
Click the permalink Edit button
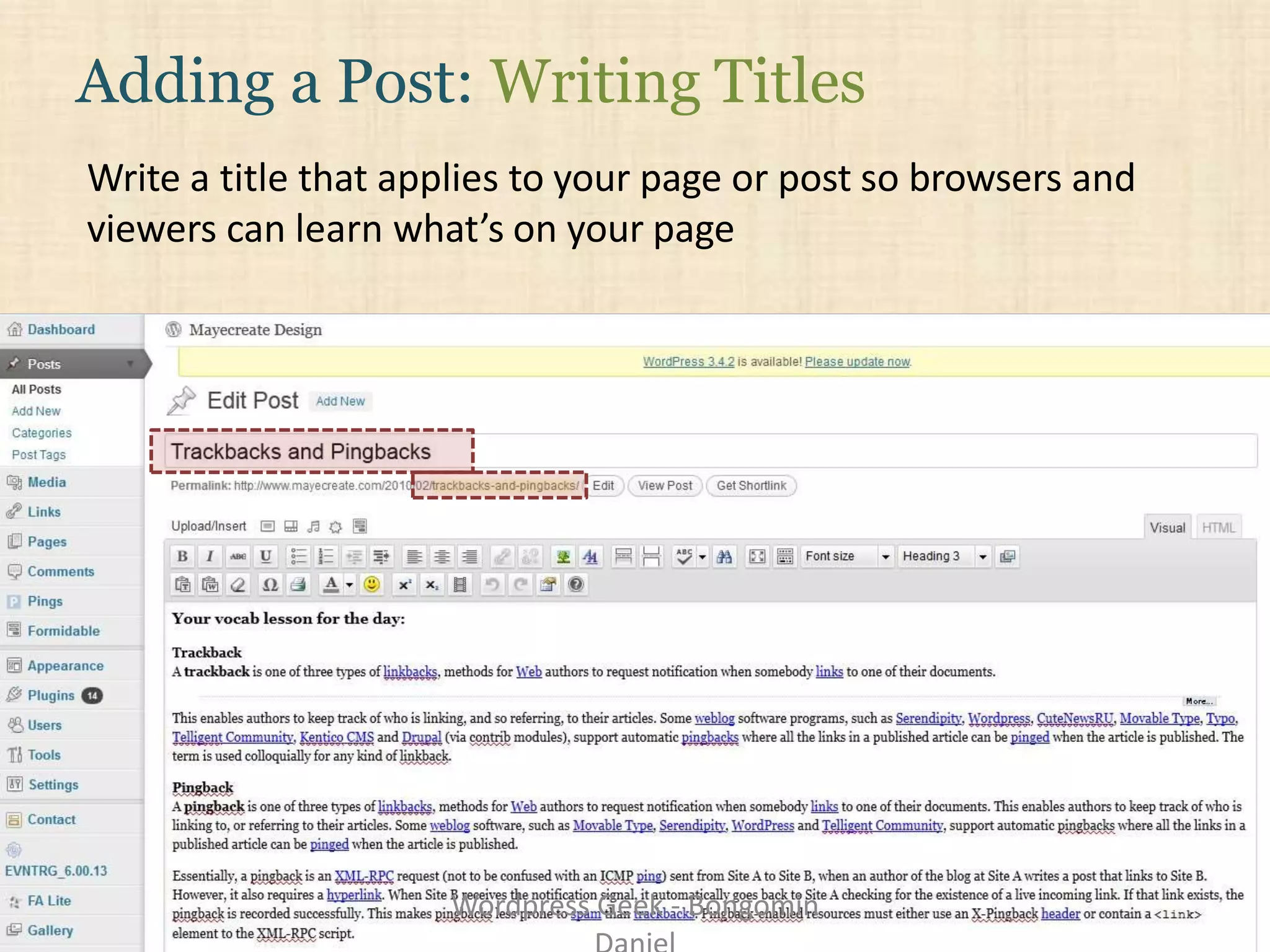pos(603,485)
